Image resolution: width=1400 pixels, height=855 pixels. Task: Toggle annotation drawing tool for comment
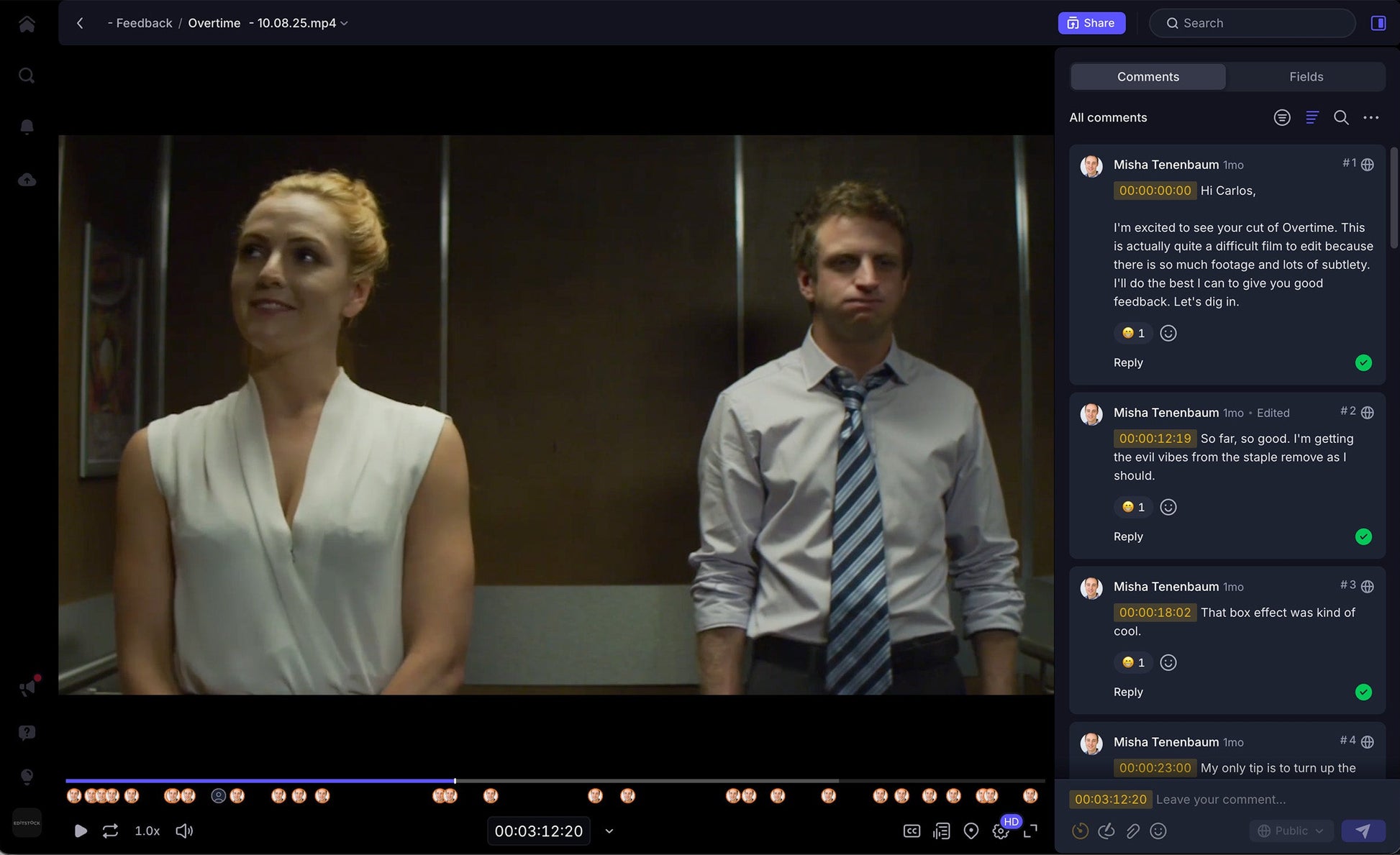pyautogui.click(x=1106, y=831)
